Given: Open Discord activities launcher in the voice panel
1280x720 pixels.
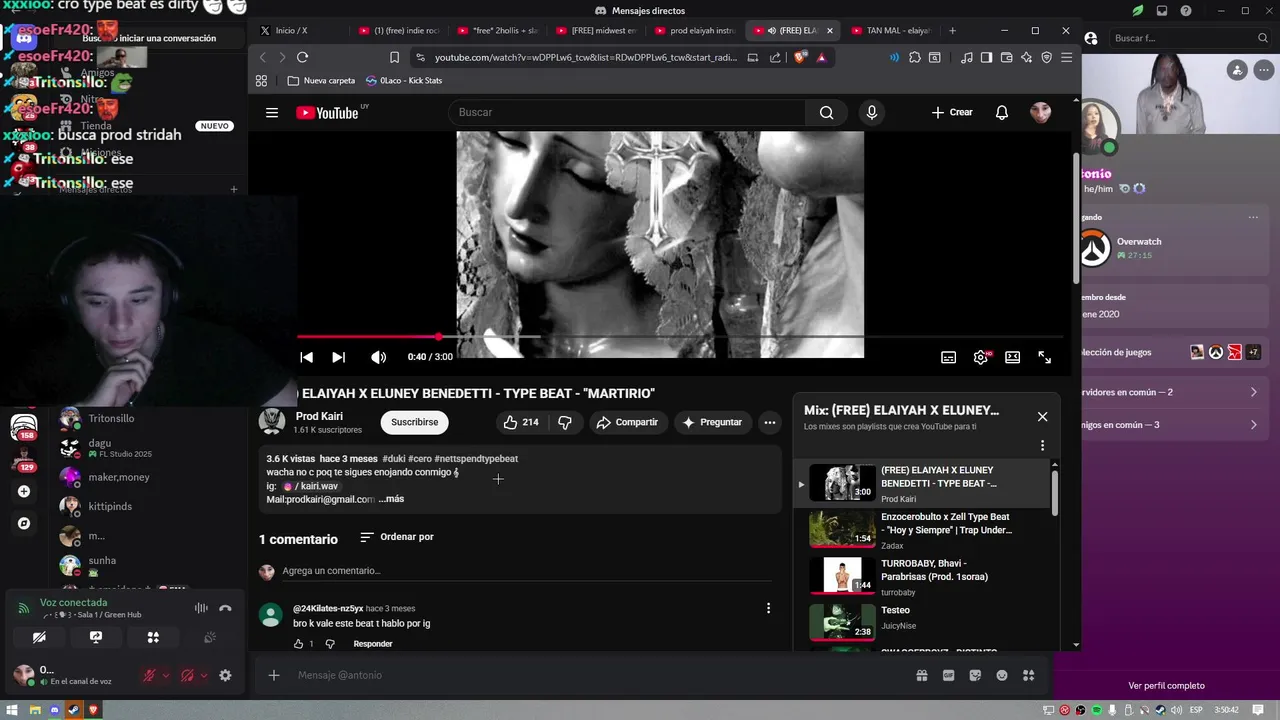Looking at the screenshot, I should (x=153, y=637).
